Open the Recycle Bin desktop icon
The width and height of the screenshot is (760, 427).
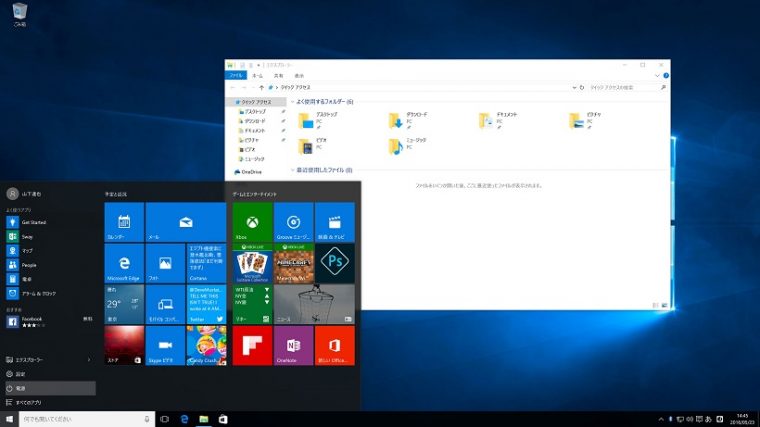[x=20, y=15]
